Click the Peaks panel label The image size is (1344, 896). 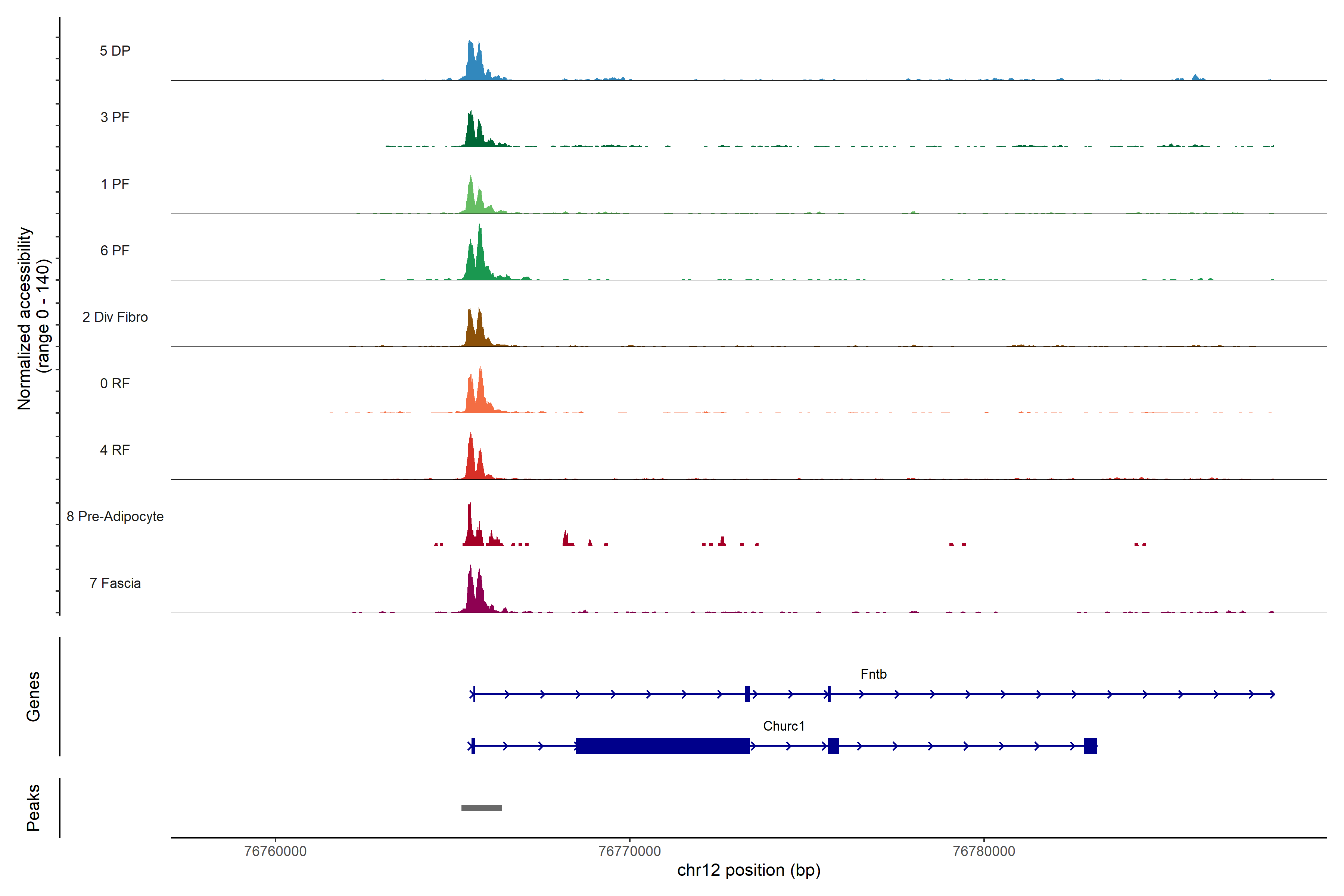33,808
